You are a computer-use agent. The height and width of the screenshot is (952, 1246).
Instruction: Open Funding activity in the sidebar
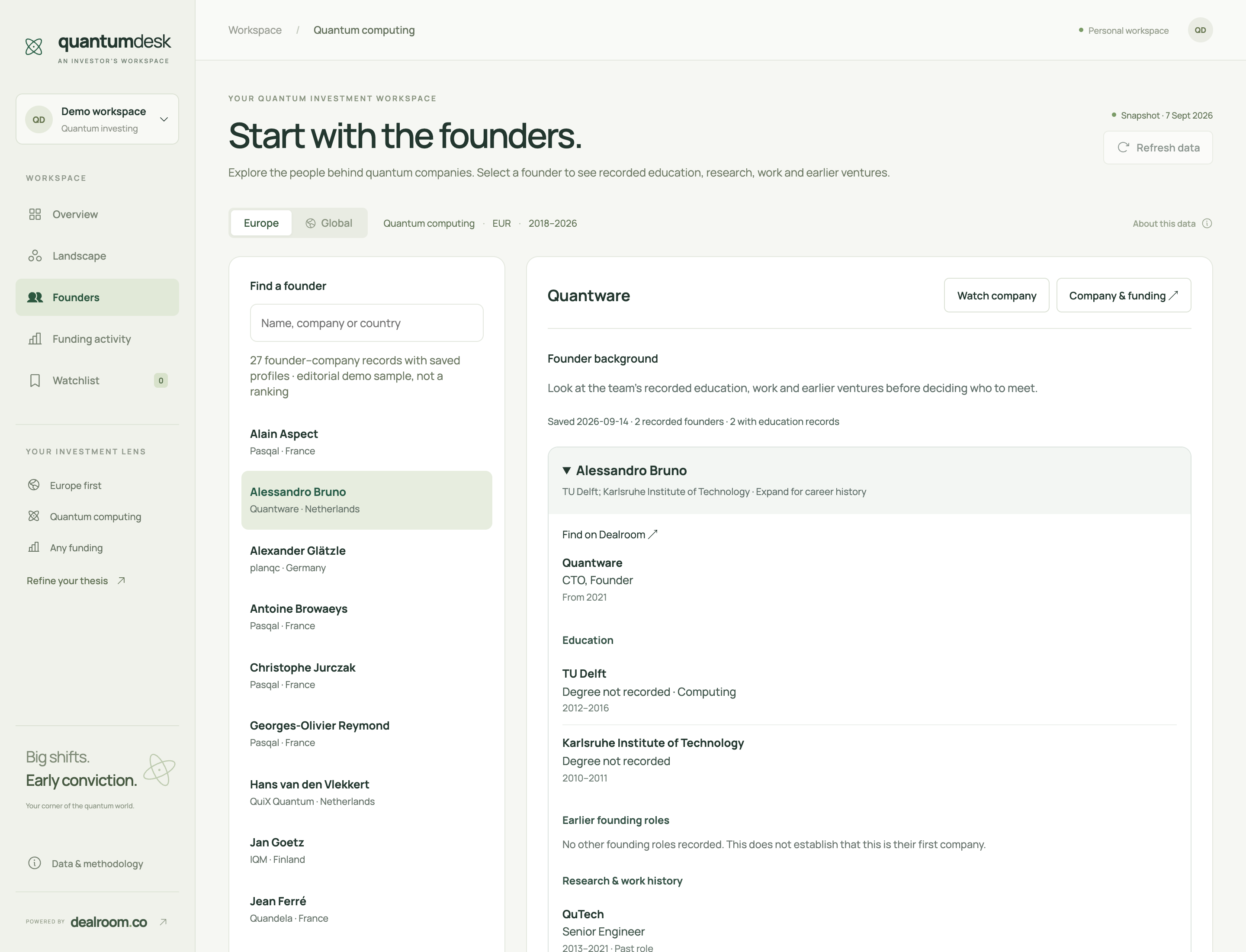[97, 339]
